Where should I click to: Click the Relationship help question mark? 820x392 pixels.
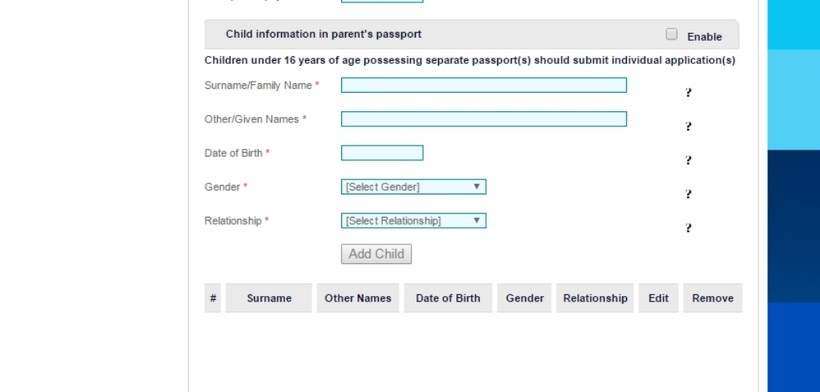pos(688,228)
